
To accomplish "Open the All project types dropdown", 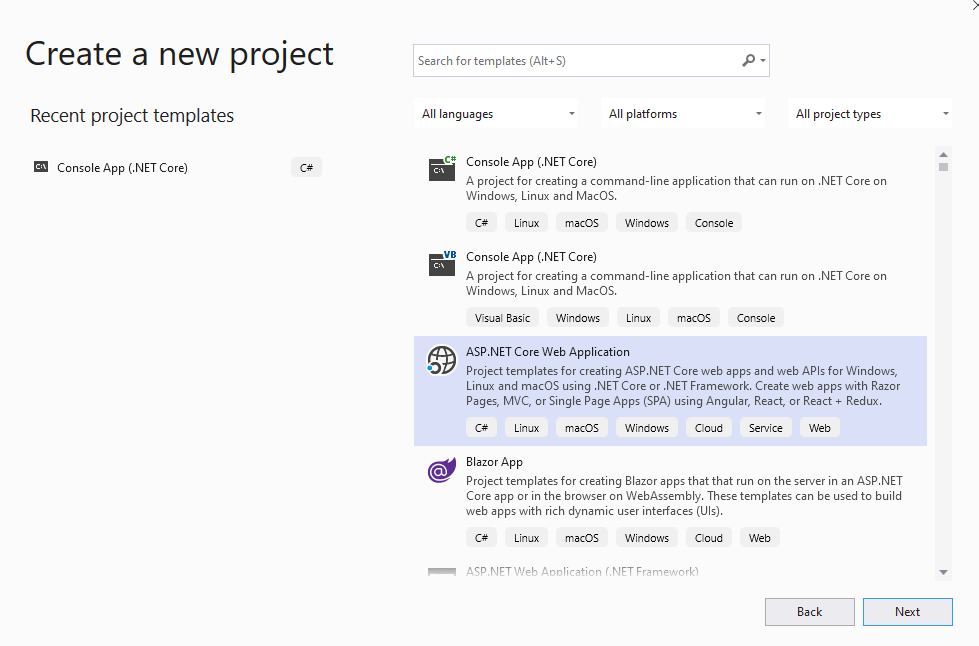I will tap(871, 114).
